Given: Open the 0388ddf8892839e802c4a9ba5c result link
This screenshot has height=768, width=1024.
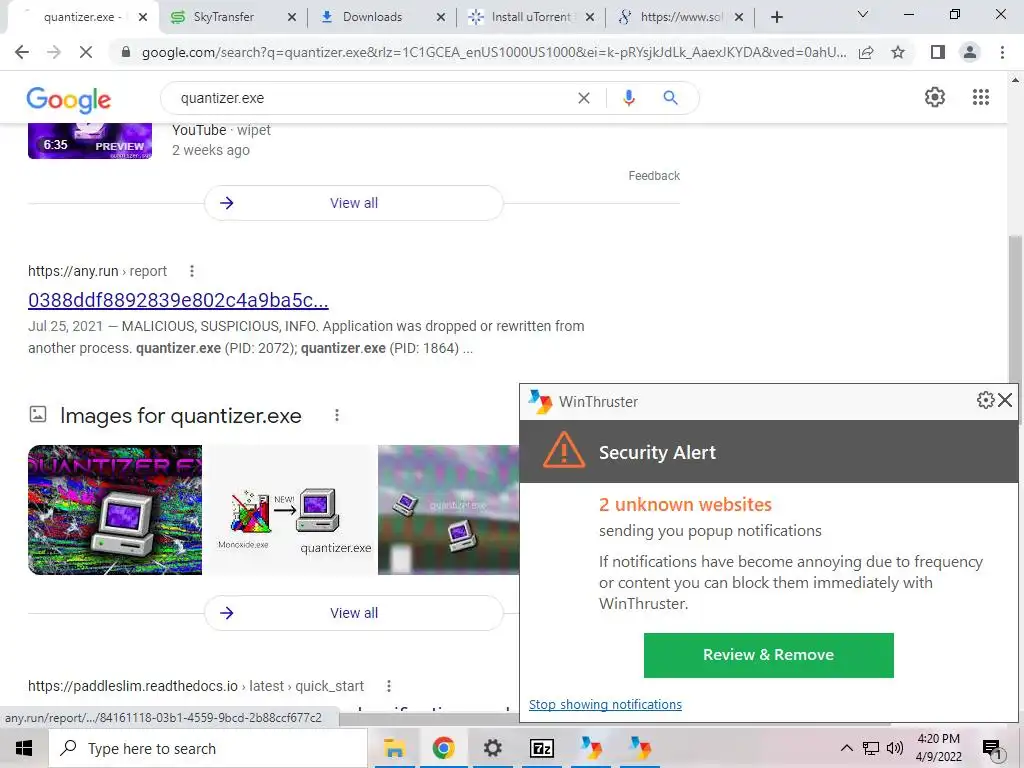Looking at the screenshot, I should (178, 300).
